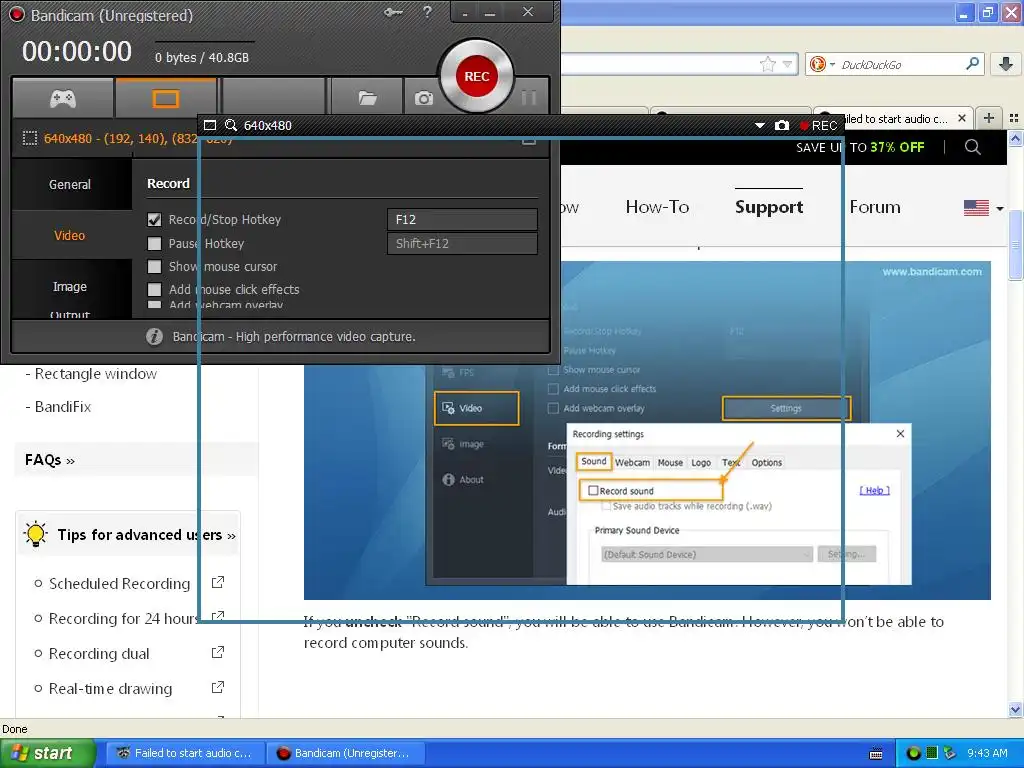Click the keyboard icon in the taskbar
The width and height of the screenshot is (1024, 768).
tap(876, 754)
